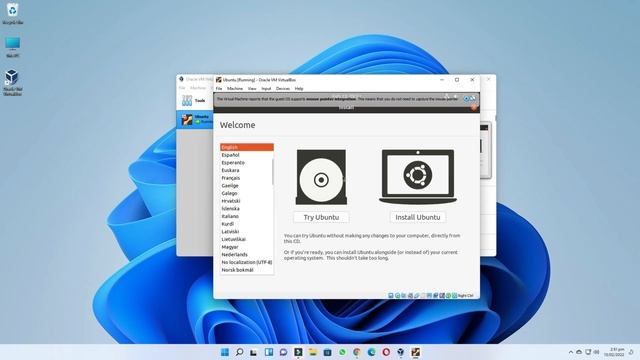Click the optical drive status icon
The height and width of the screenshot is (360, 640).
click(x=398, y=295)
